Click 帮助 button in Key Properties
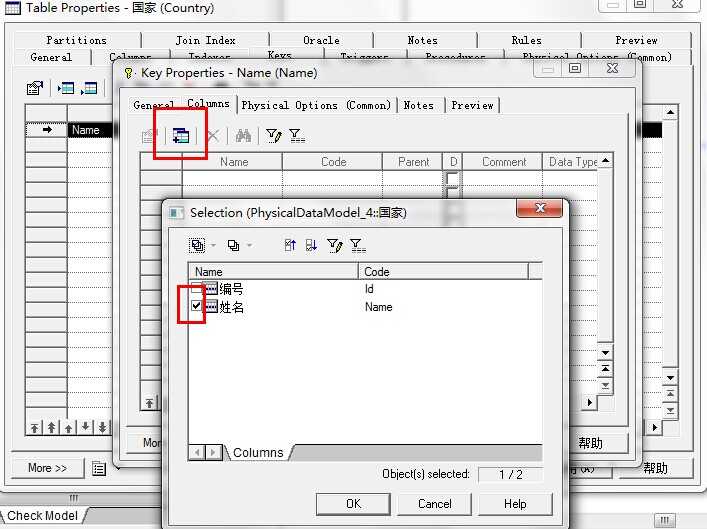The width and height of the screenshot is (707, 529). (x=590, y=443)
